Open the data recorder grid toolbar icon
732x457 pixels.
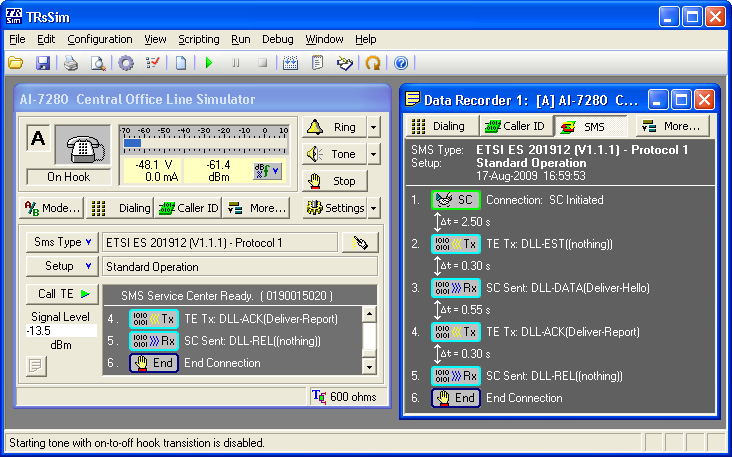290,63
